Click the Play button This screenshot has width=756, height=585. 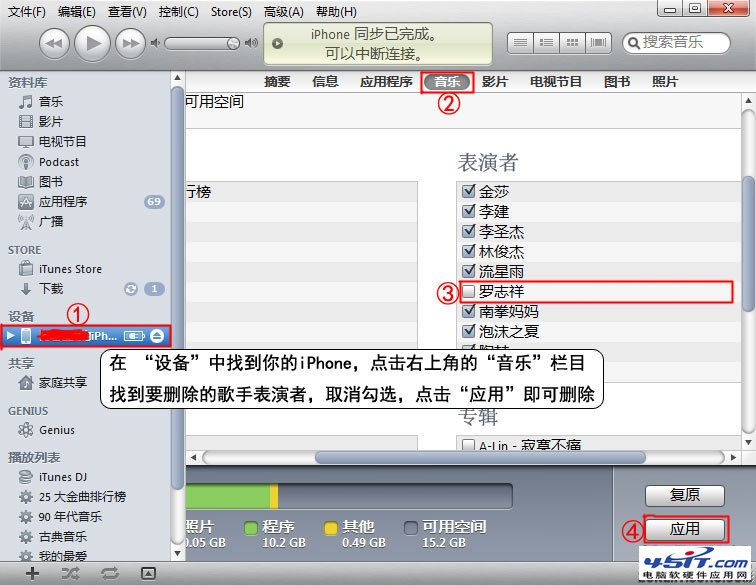(92, 43)
